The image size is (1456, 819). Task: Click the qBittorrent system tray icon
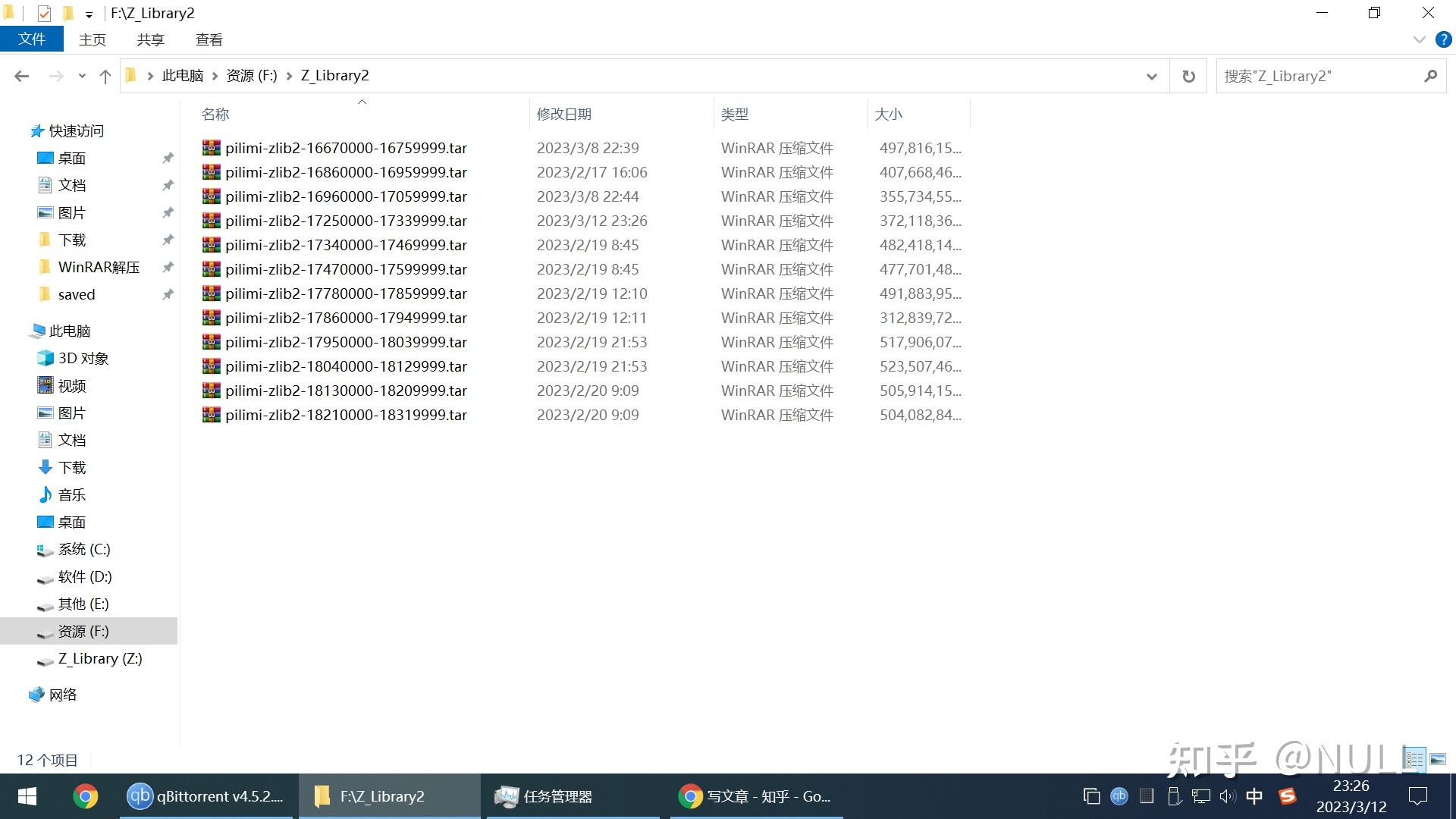click(1119, 796)
